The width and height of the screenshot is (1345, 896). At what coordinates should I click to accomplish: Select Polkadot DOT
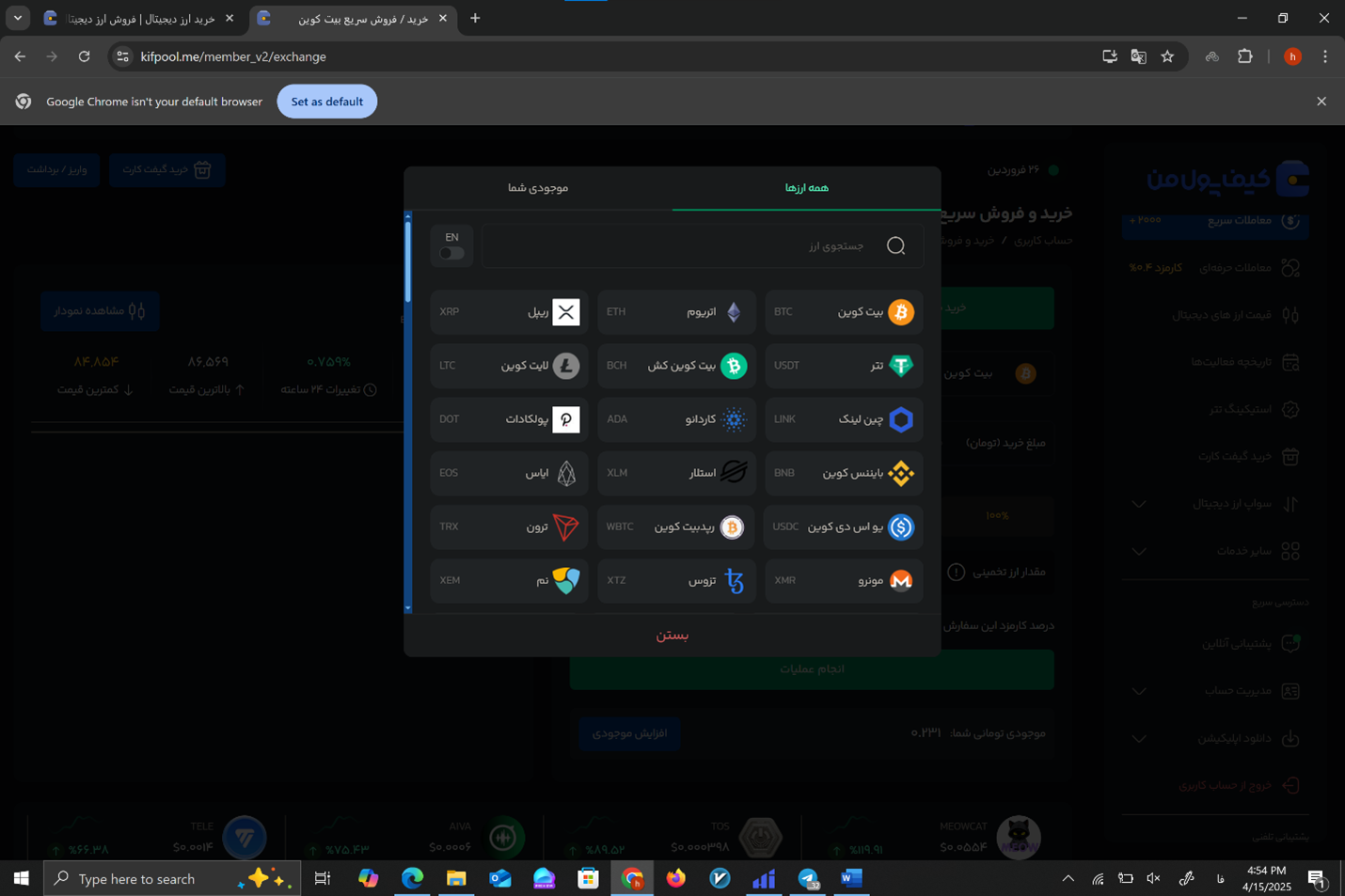pos(509,419)
